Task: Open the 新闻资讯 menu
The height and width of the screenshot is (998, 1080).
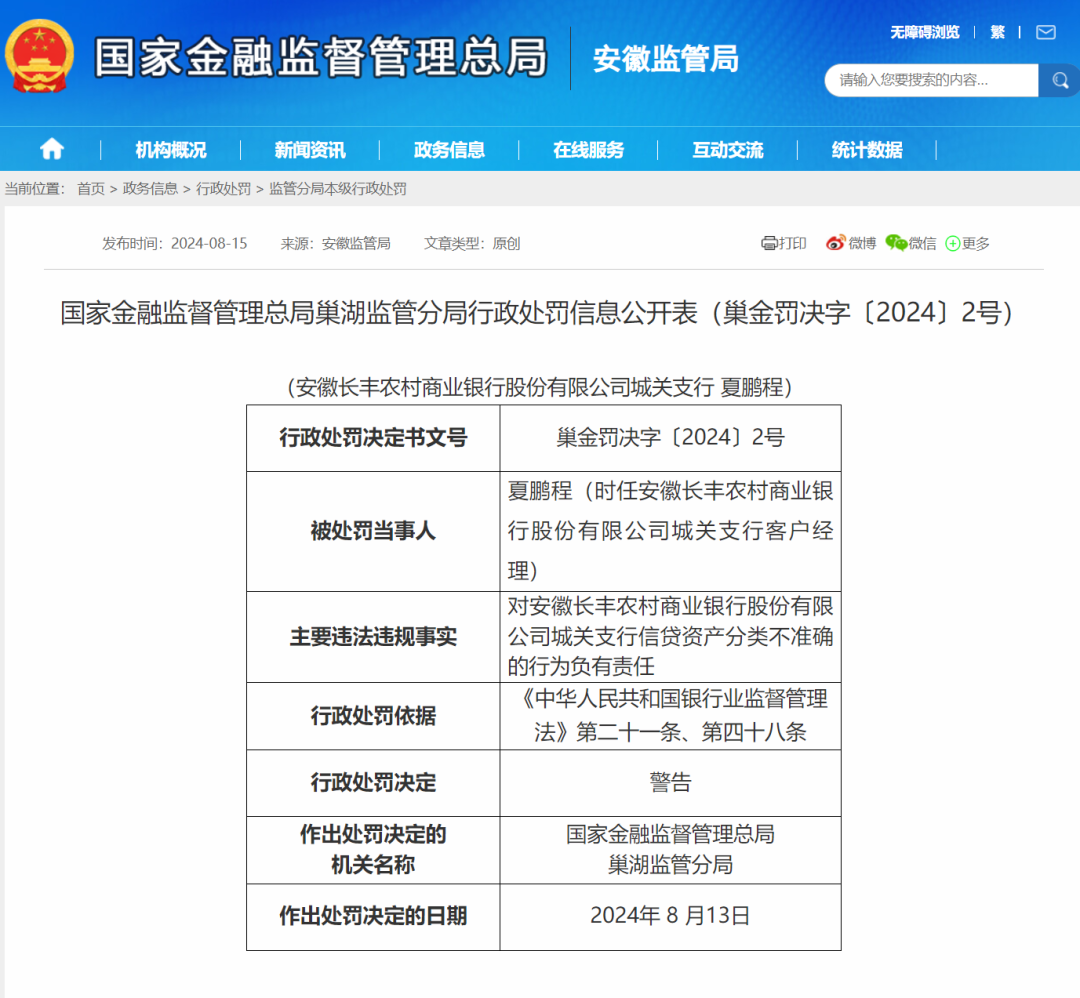Action: [x=310, y=149]
